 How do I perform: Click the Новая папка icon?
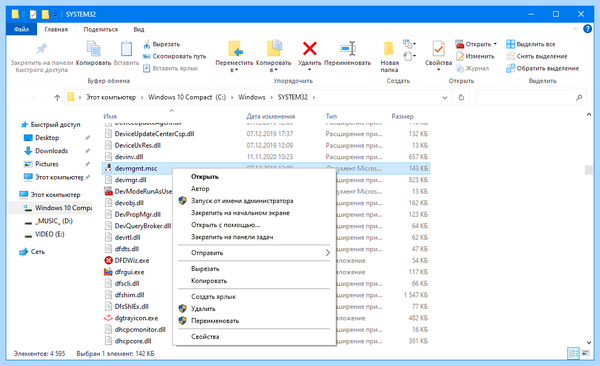point(389,49)
